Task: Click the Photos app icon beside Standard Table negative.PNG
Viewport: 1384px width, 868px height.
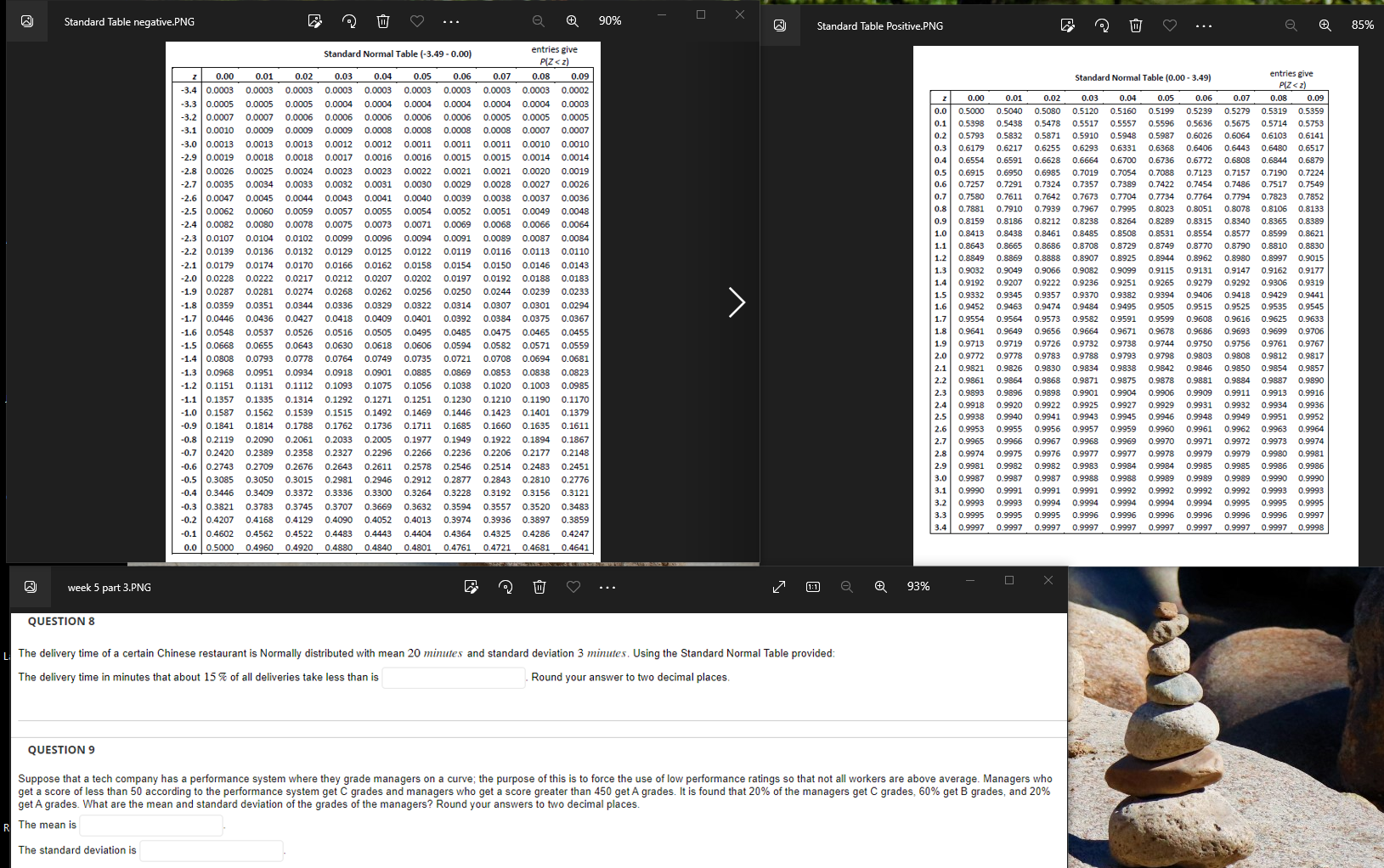Action: click(27, 21)
